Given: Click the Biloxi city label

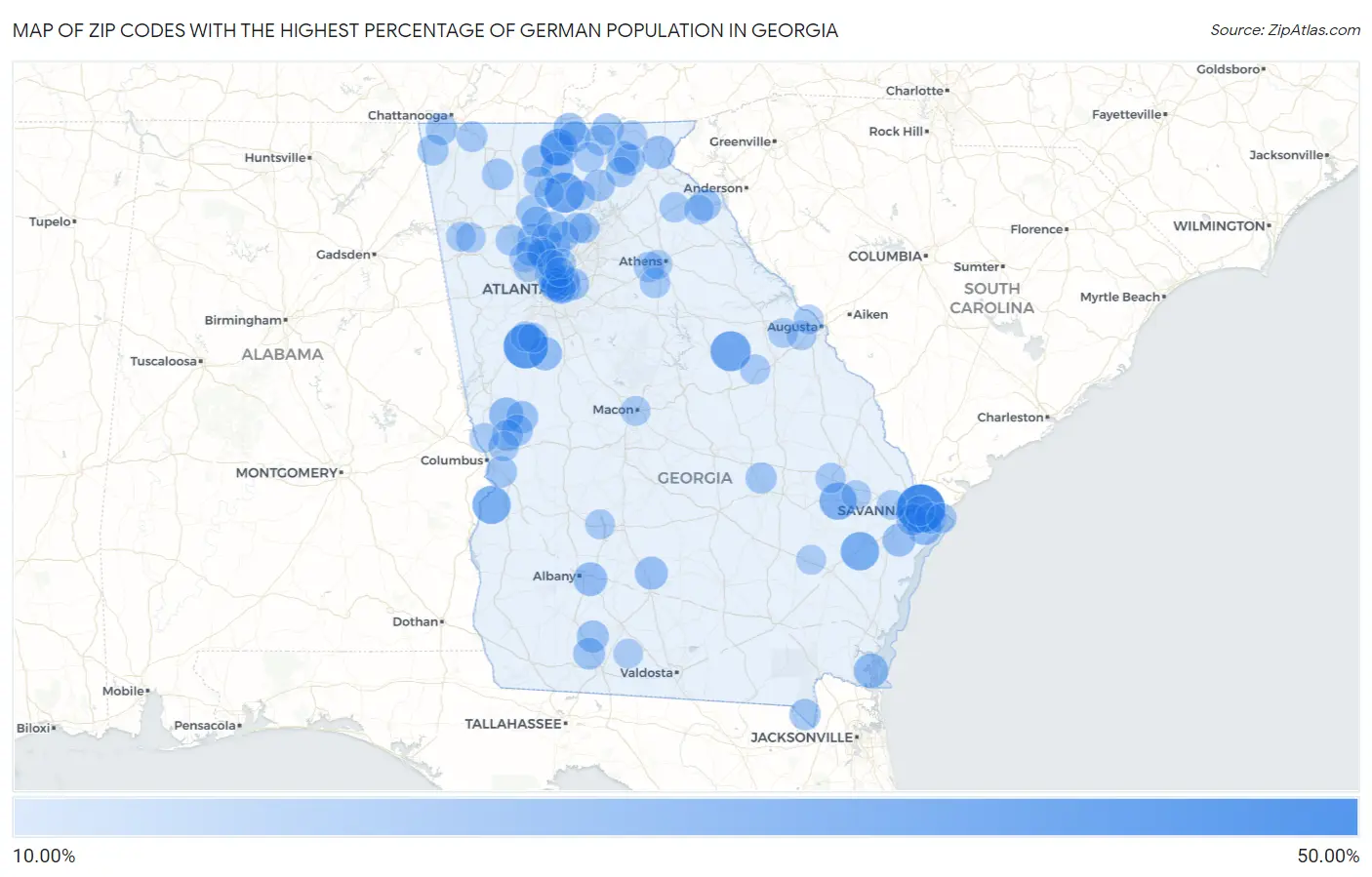Looking at the screenshot, I should [34, 728].
